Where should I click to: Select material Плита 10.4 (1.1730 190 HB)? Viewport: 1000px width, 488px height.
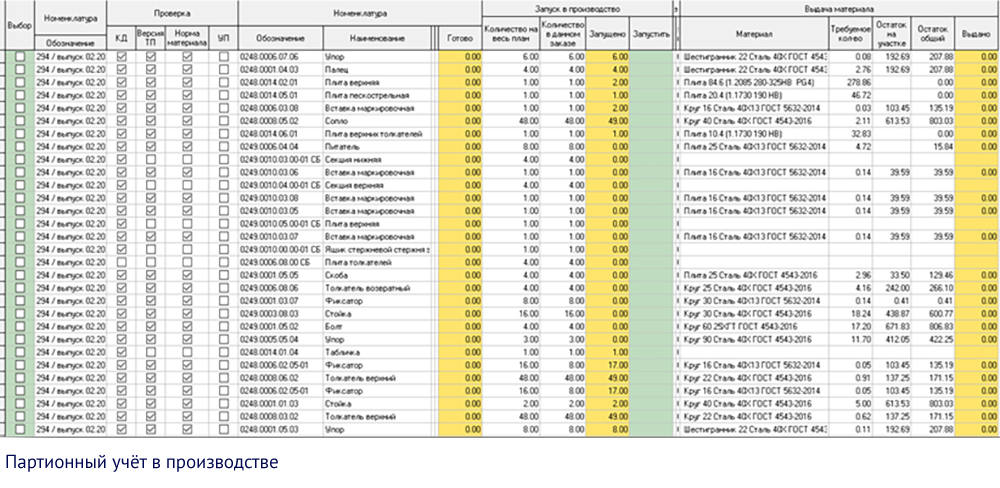(x=754, y=133)
